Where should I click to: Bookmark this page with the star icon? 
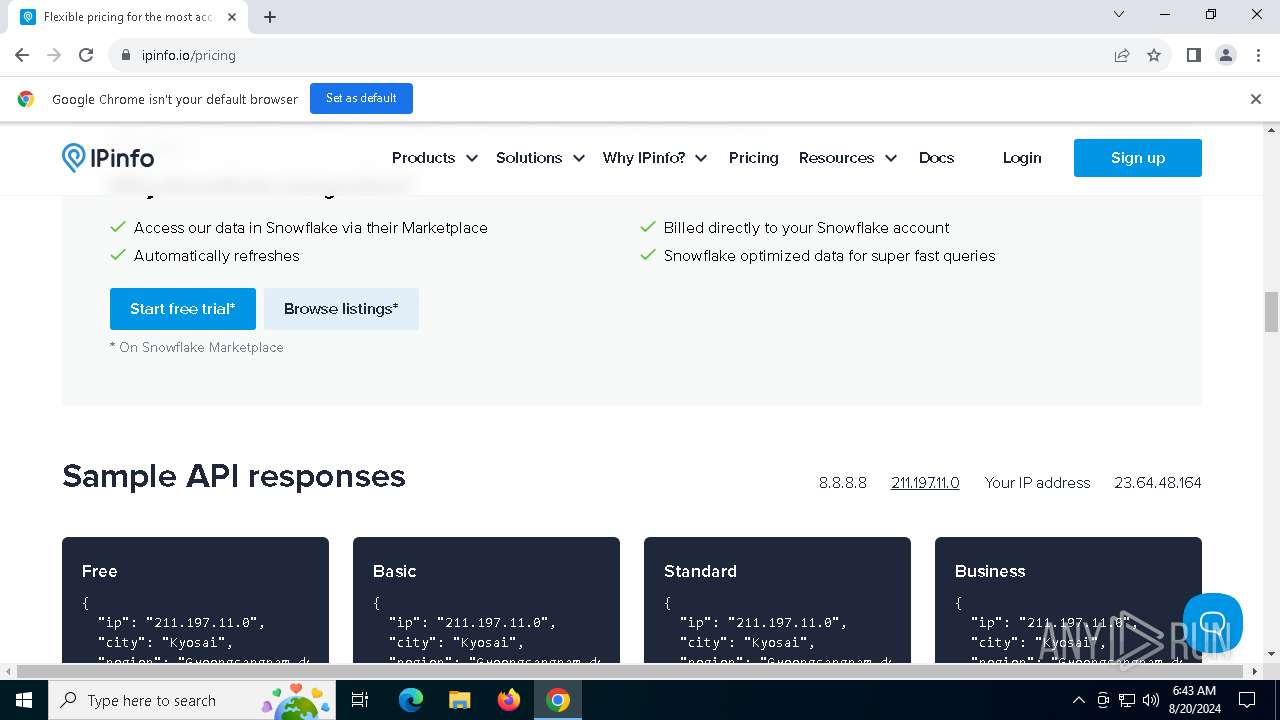tap(1154, 55)
